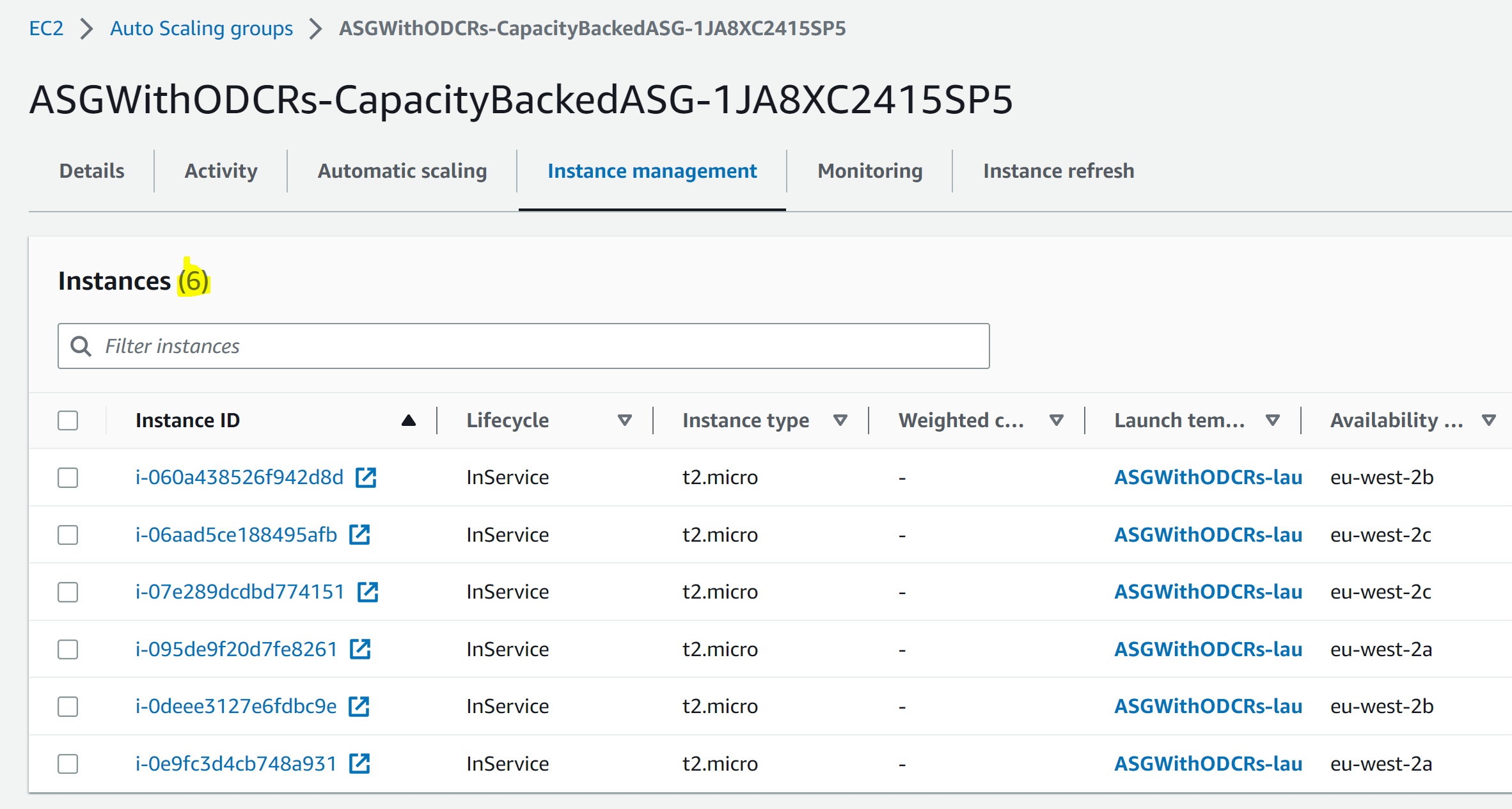This screenshot has width=1512, height=809.
Task: Switch to the Activity tab
Action: pyautogui.click(x=221, y=171)
